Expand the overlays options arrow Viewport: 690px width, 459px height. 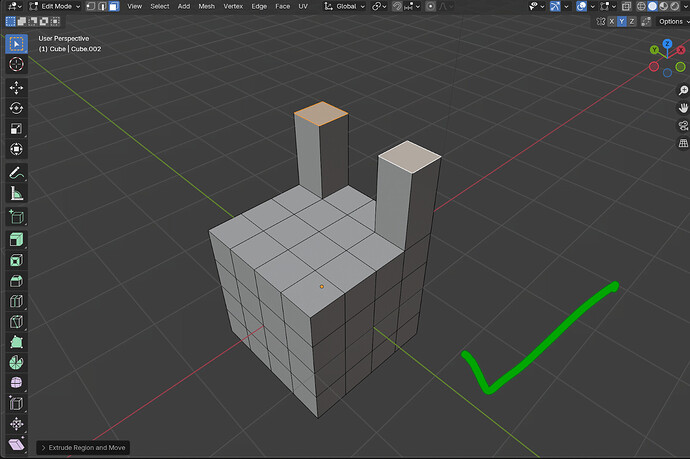click(592, 6)
